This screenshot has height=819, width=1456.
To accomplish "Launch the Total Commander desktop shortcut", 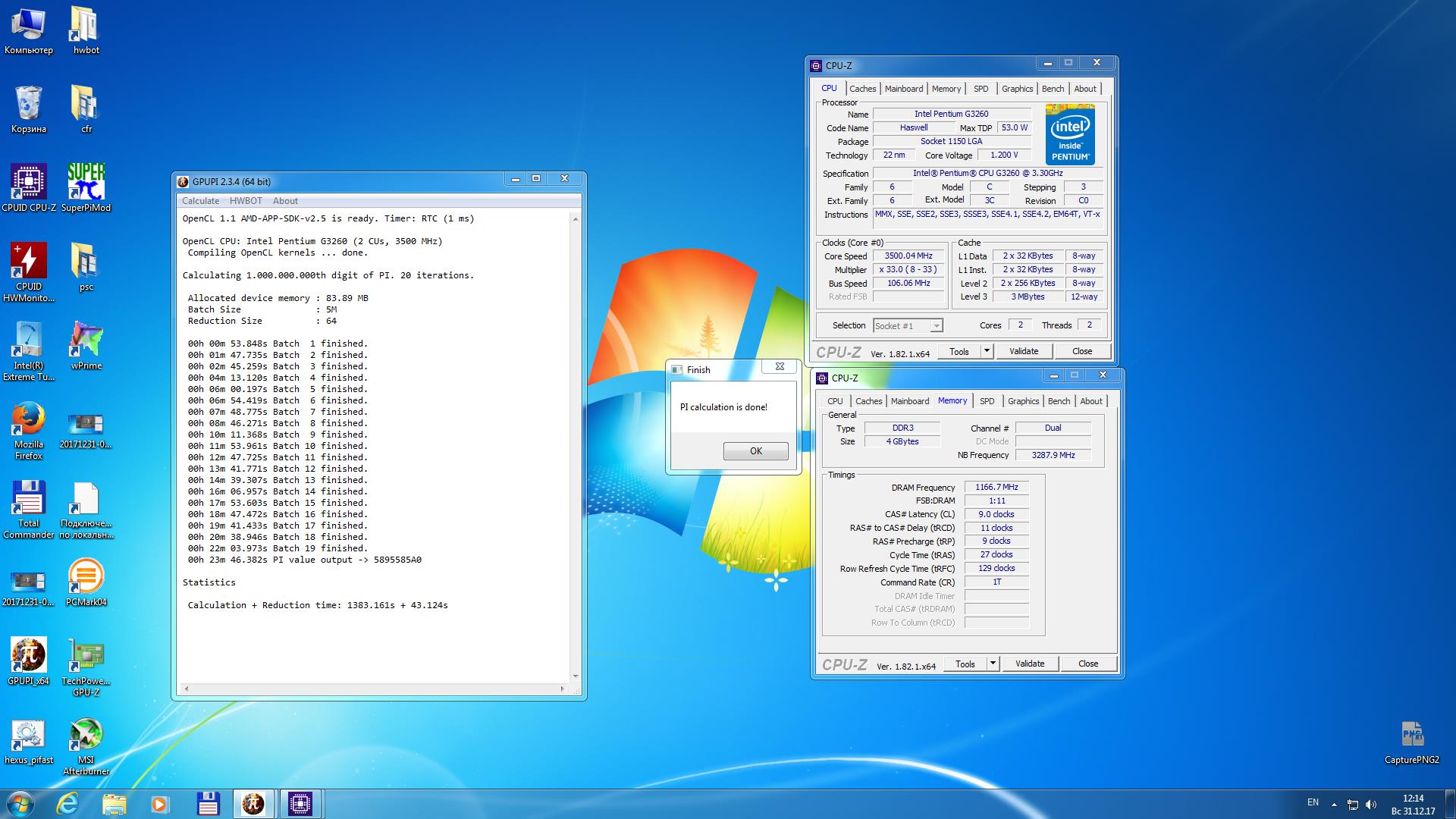I will tap(29, 509).
